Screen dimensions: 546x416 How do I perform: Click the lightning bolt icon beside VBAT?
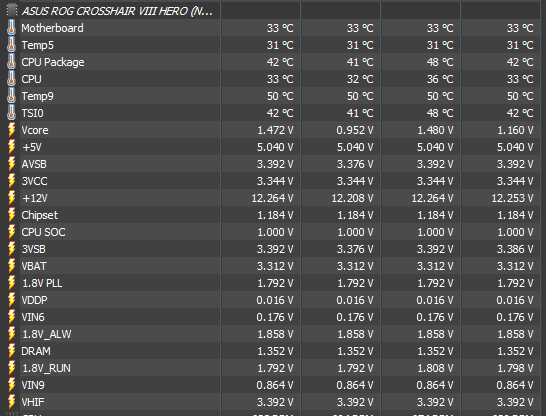tap(11, 266)
